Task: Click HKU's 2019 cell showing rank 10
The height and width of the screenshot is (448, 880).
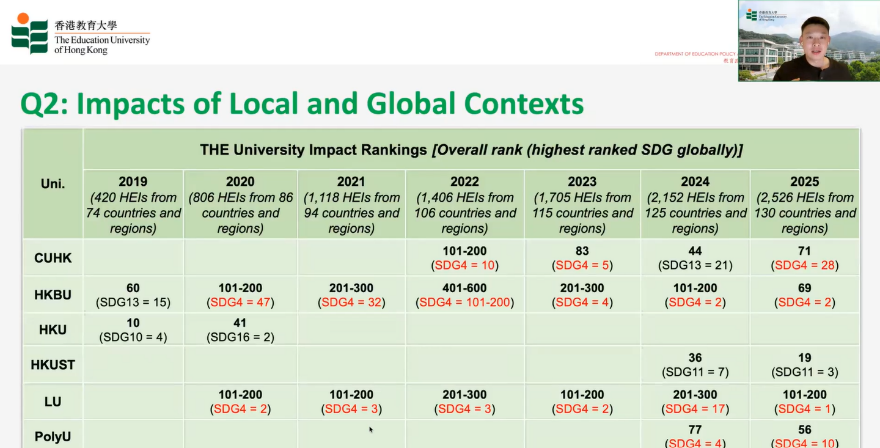Action: pos(133,330)
